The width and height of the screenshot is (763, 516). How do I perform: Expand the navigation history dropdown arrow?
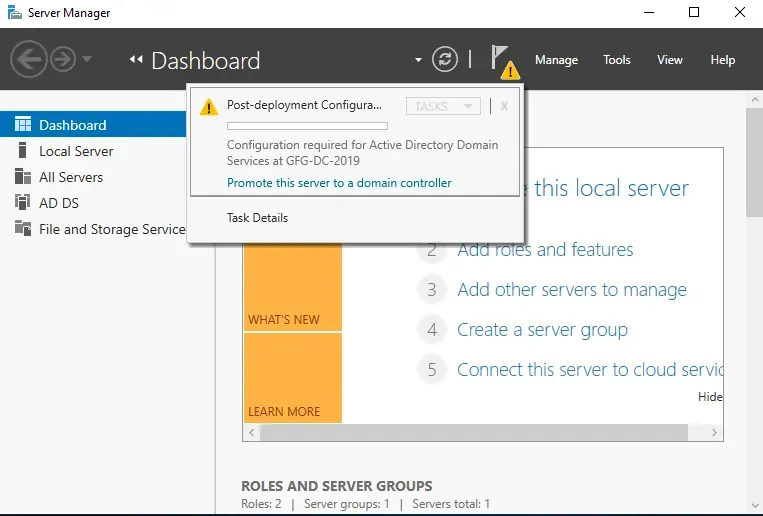click(x=87, y=59)
